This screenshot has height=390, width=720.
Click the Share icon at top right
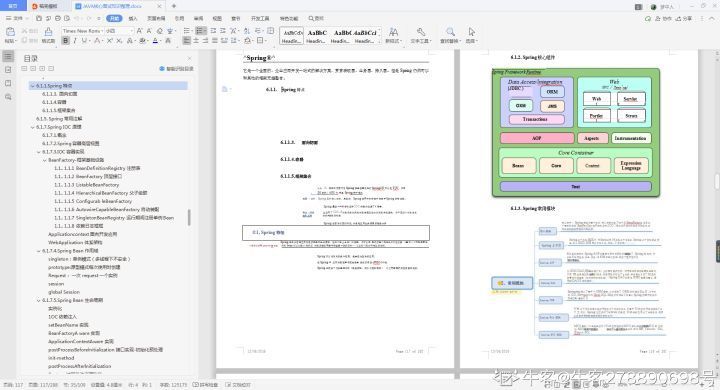(x=683, y=18)
